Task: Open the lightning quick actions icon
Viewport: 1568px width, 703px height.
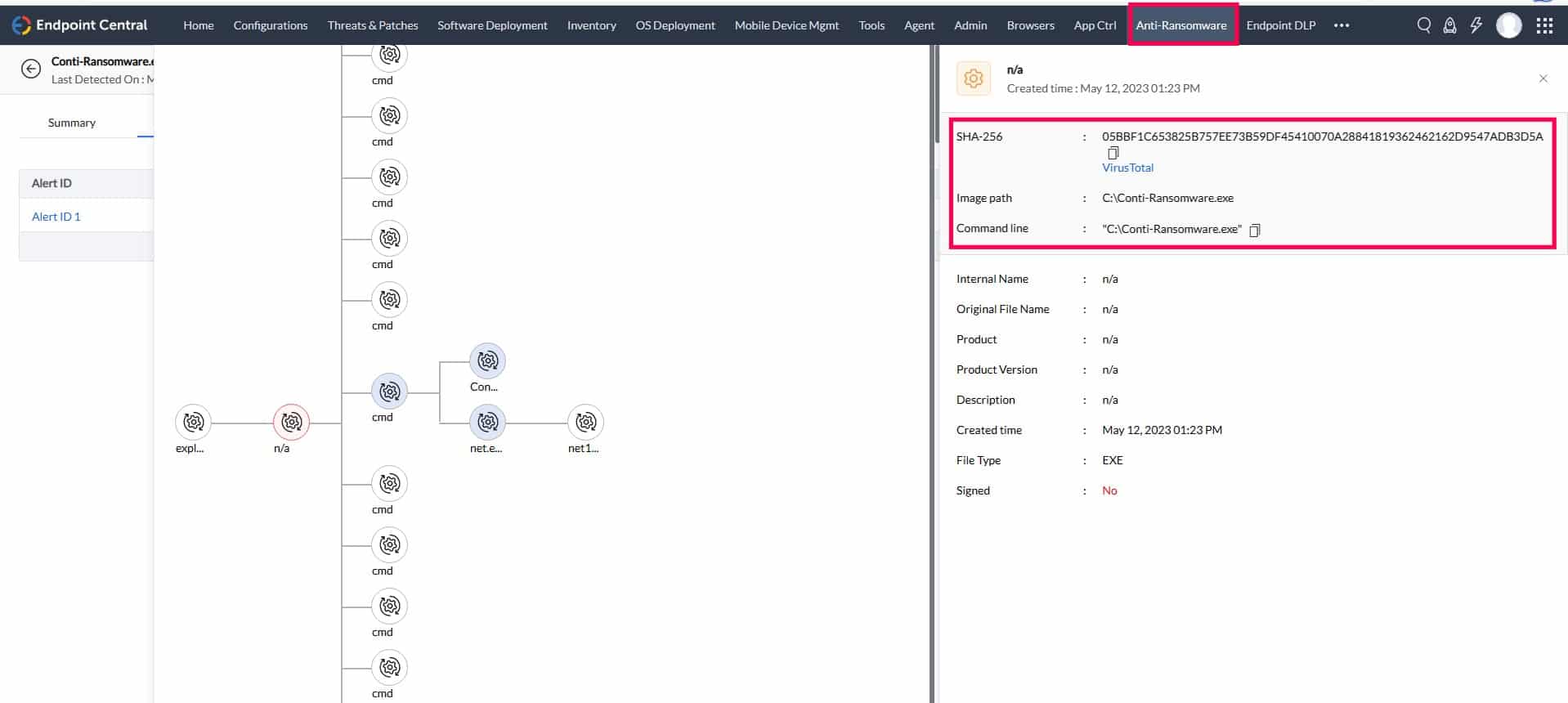Action: tap(1476, 25)
